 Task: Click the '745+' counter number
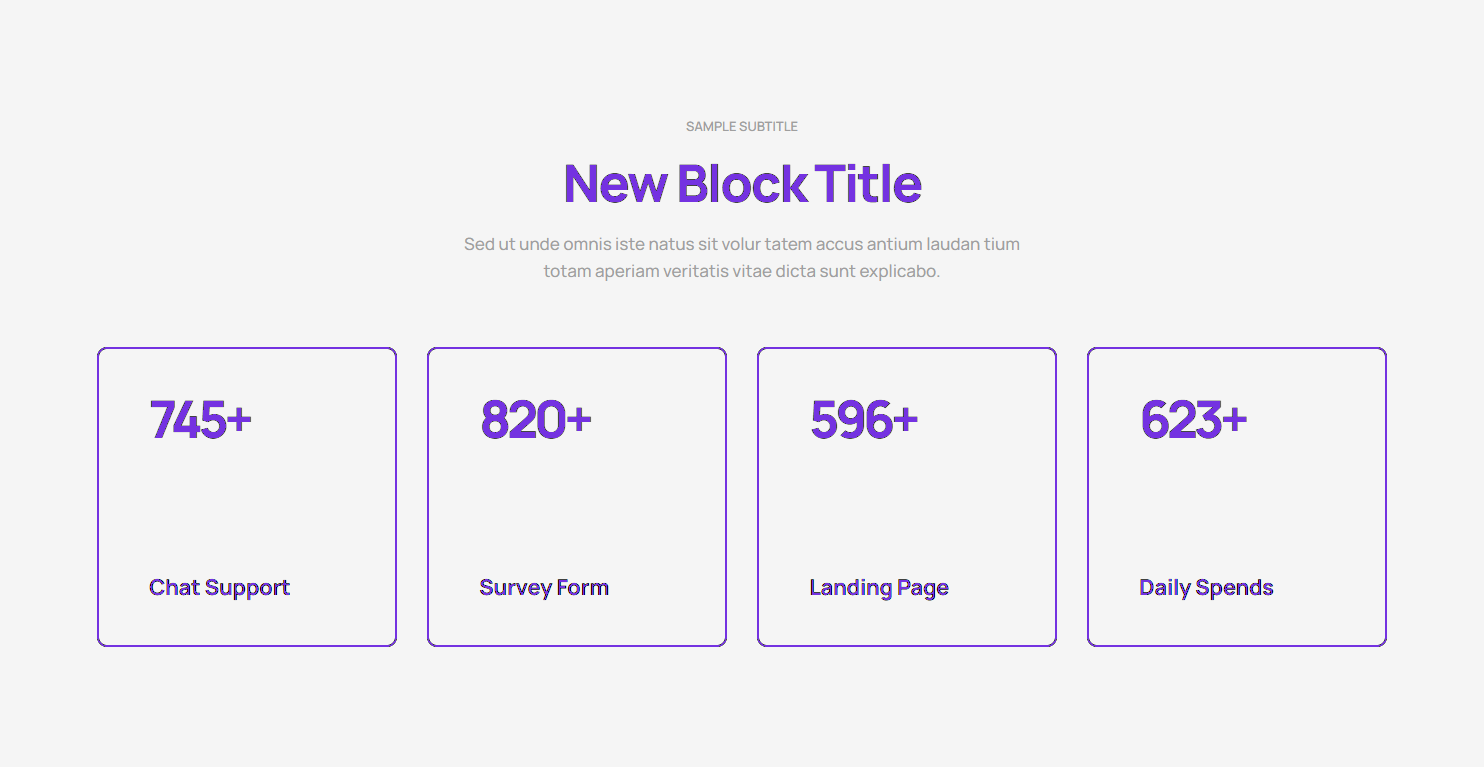(x=200, y=419)
